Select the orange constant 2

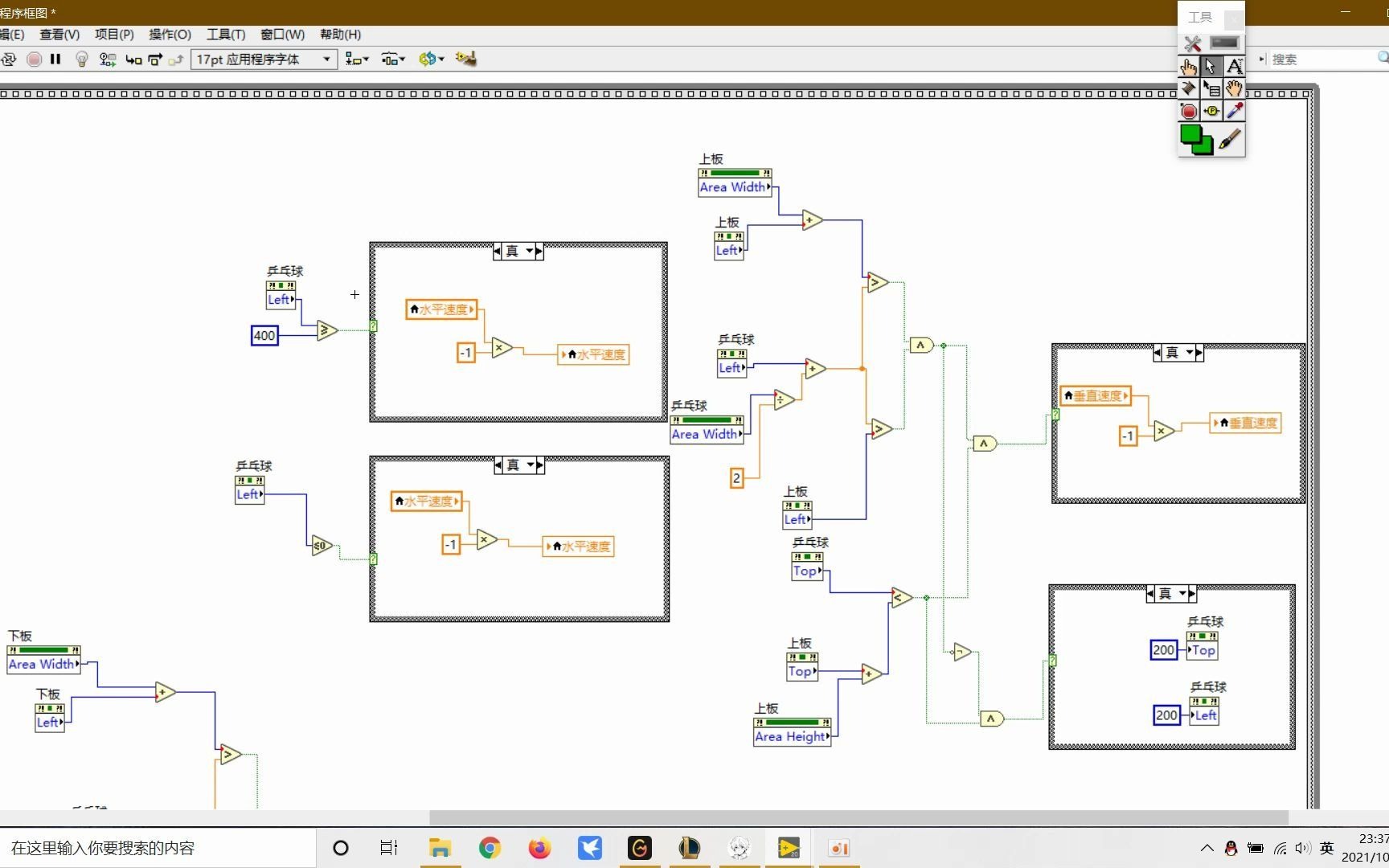point(736,479)
